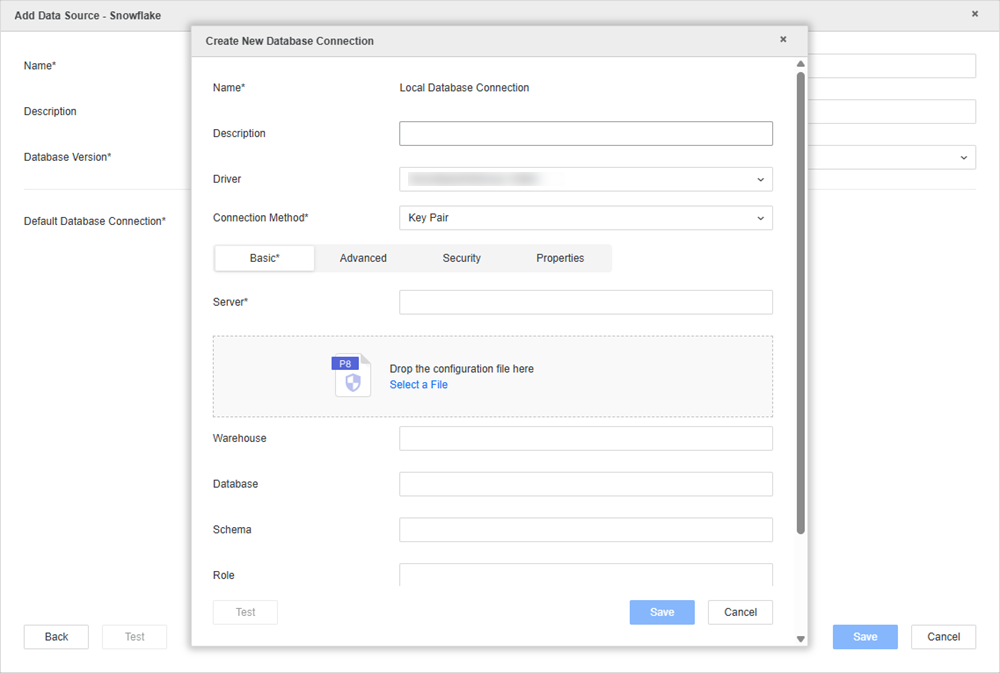Click Save in the Add Data Source window
Screen dimensions: 1000x673
[865, 637]
